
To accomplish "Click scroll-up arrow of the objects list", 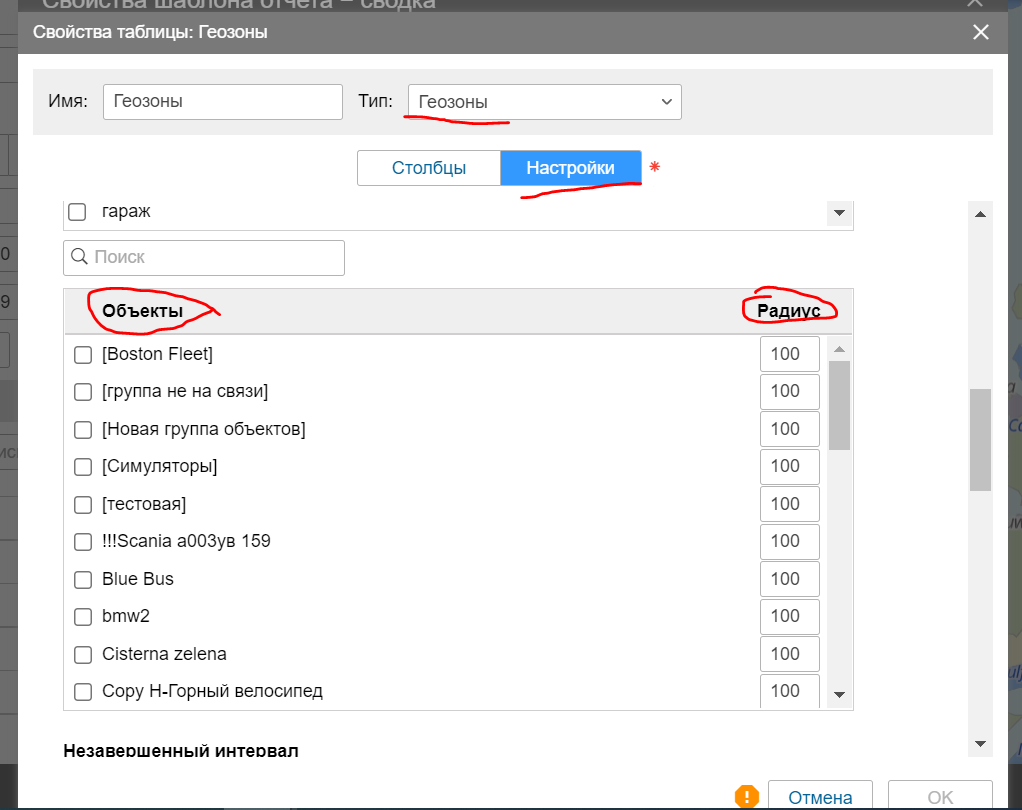I will pos(840,349).
